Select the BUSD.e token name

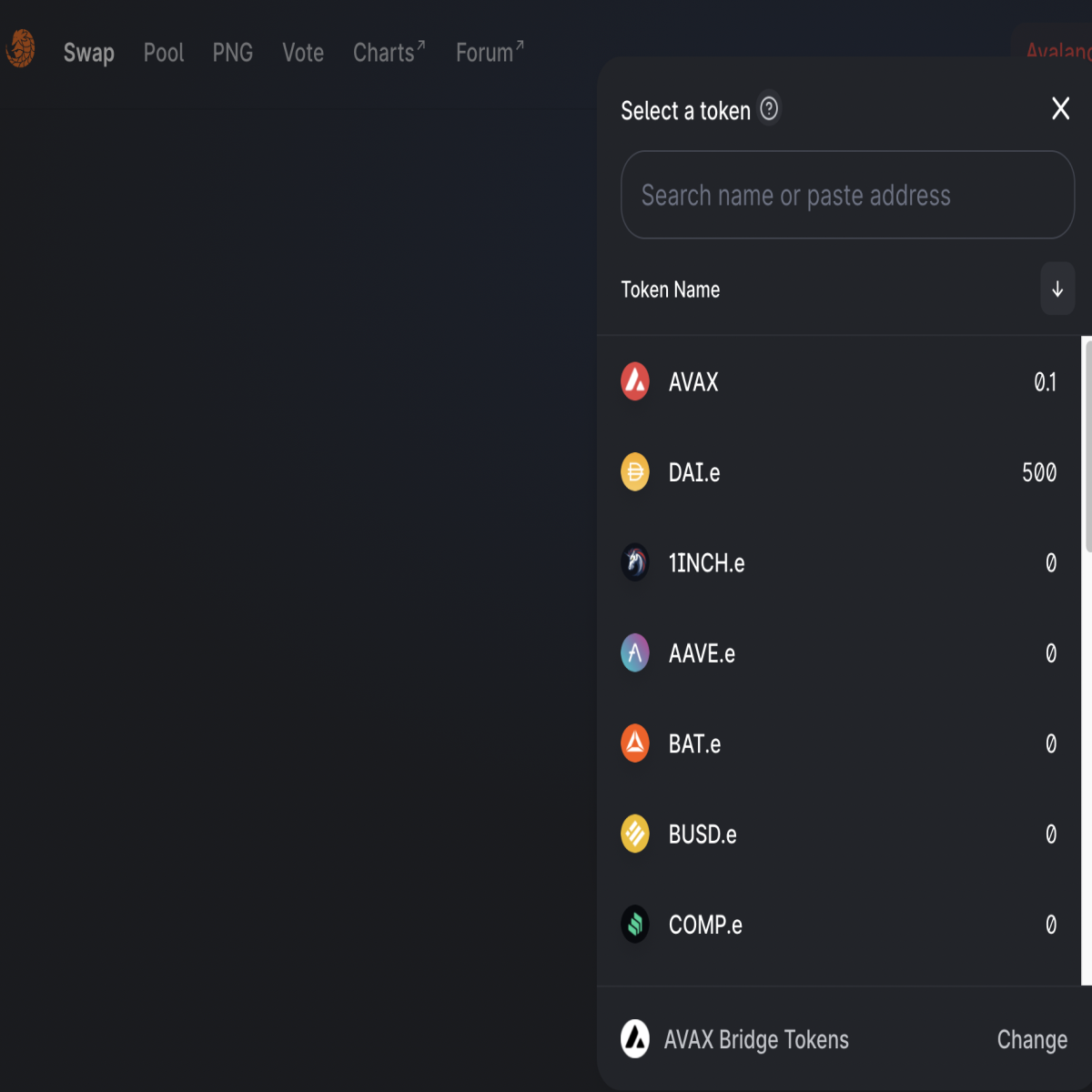pyautogui.click(x=703, y=834)
